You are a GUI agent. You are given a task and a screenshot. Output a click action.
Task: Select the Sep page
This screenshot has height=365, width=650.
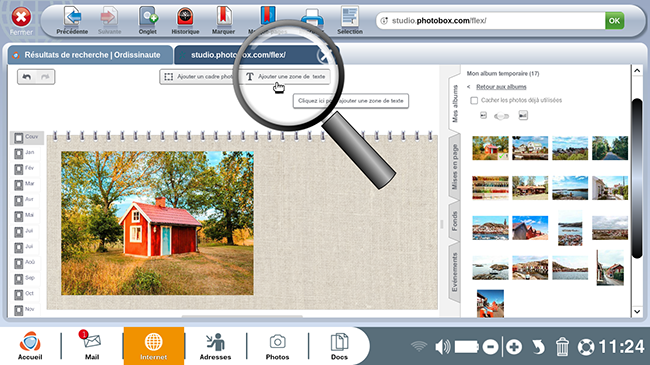[x=25, y=278]
